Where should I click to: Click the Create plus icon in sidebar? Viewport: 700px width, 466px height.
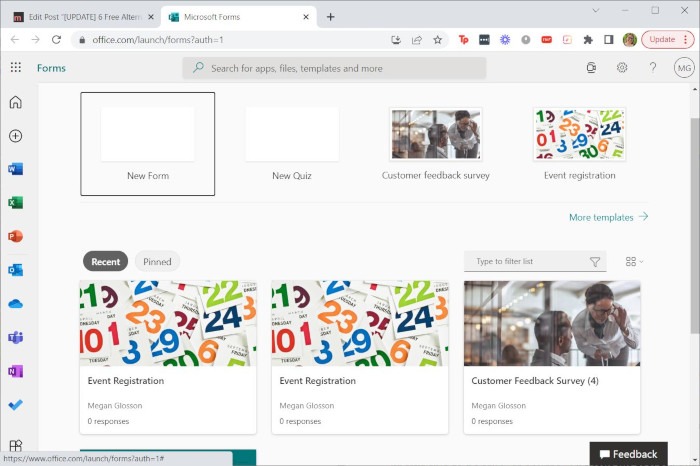coord(16,136)
